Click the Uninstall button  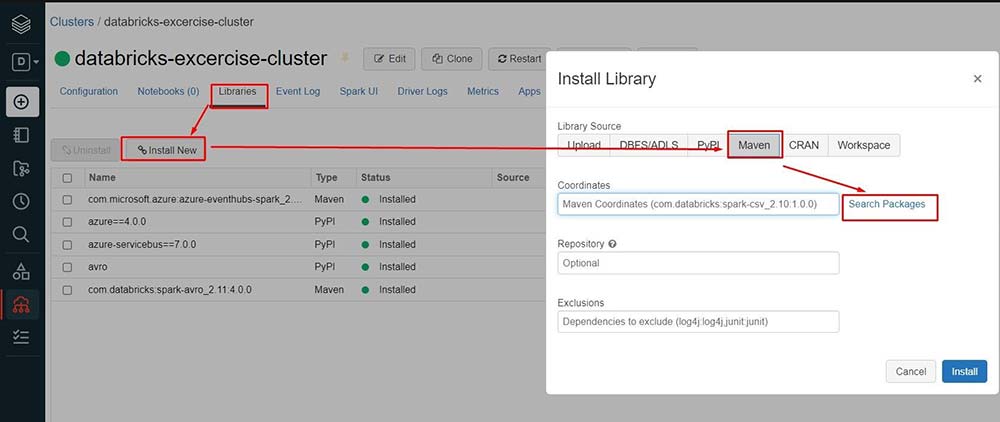[85, 150]
